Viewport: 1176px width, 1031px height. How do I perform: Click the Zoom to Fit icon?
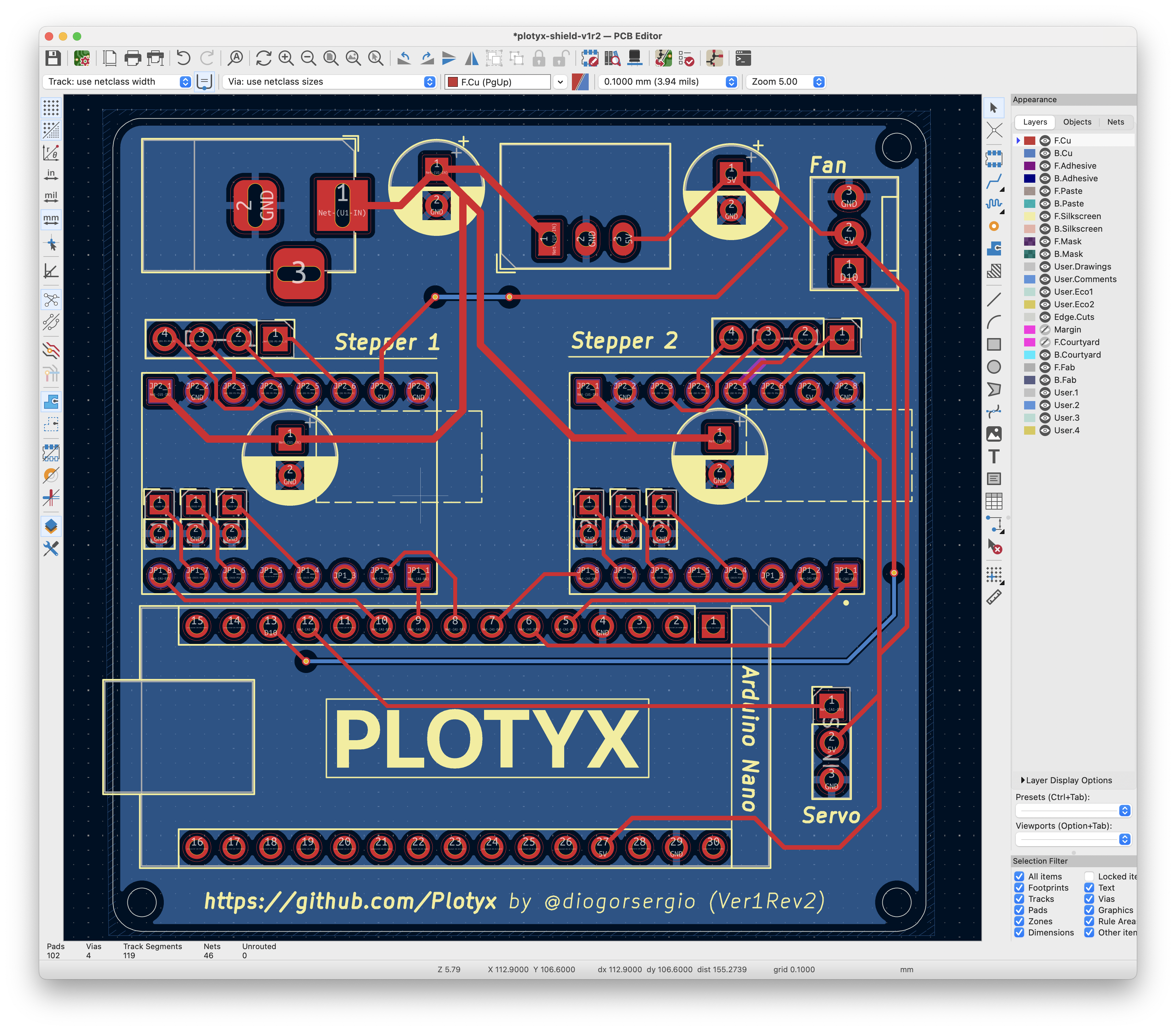(331, 58)
